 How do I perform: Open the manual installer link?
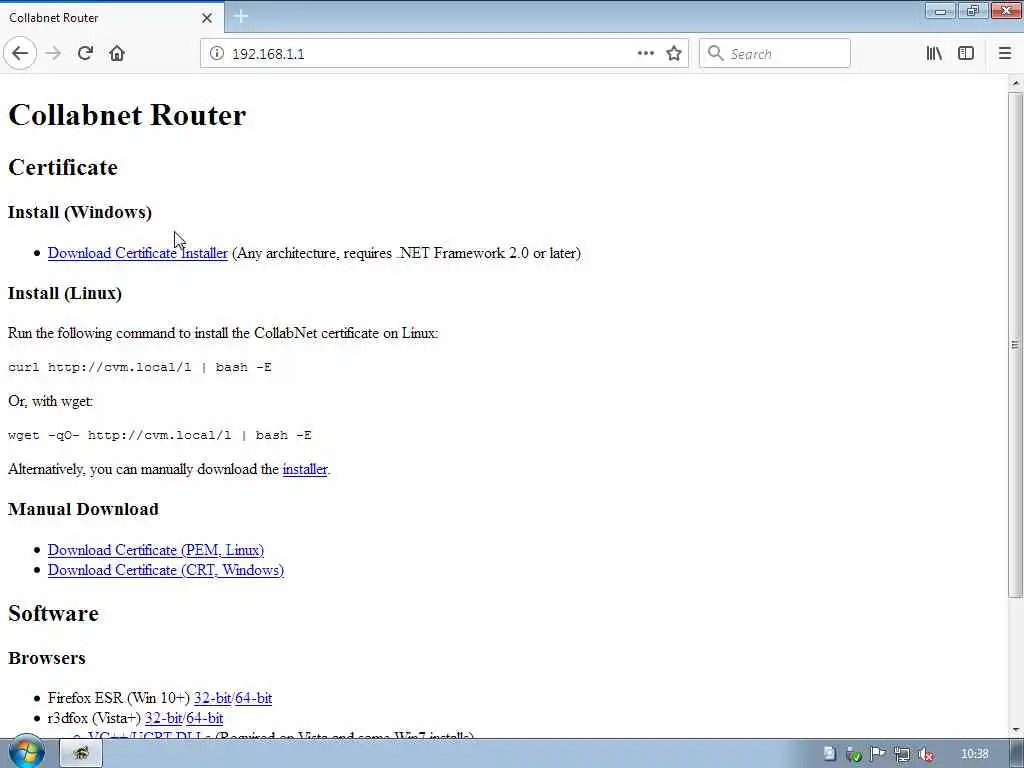(305, 470)
